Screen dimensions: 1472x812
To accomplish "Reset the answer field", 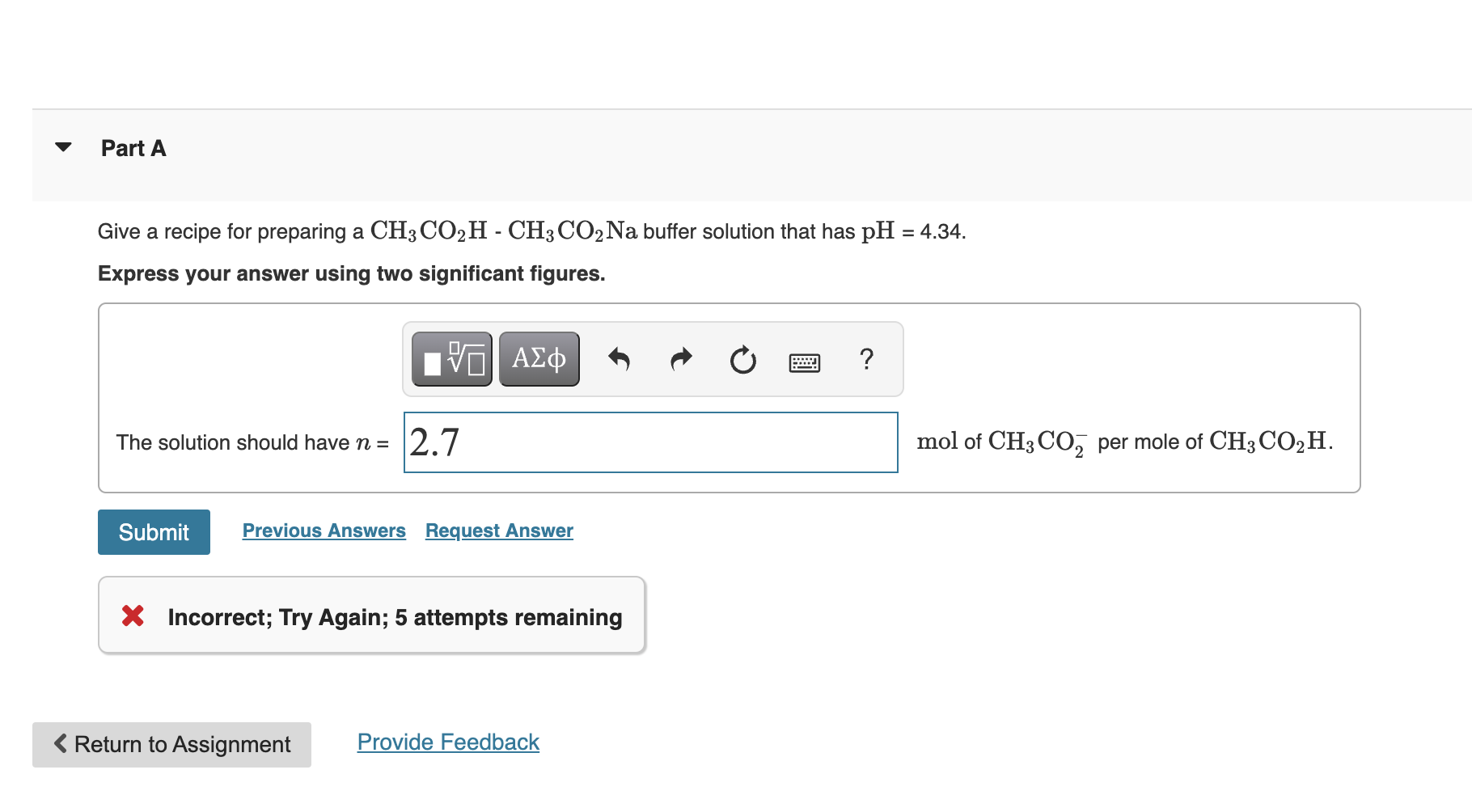I will tap(742, 359).
